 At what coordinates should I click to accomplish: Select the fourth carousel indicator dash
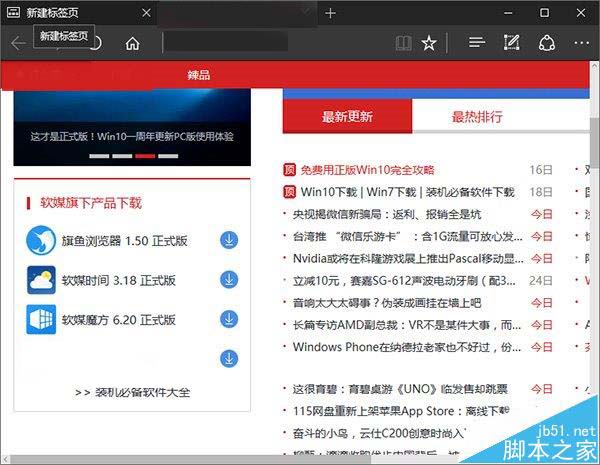(x=168, y=156)
